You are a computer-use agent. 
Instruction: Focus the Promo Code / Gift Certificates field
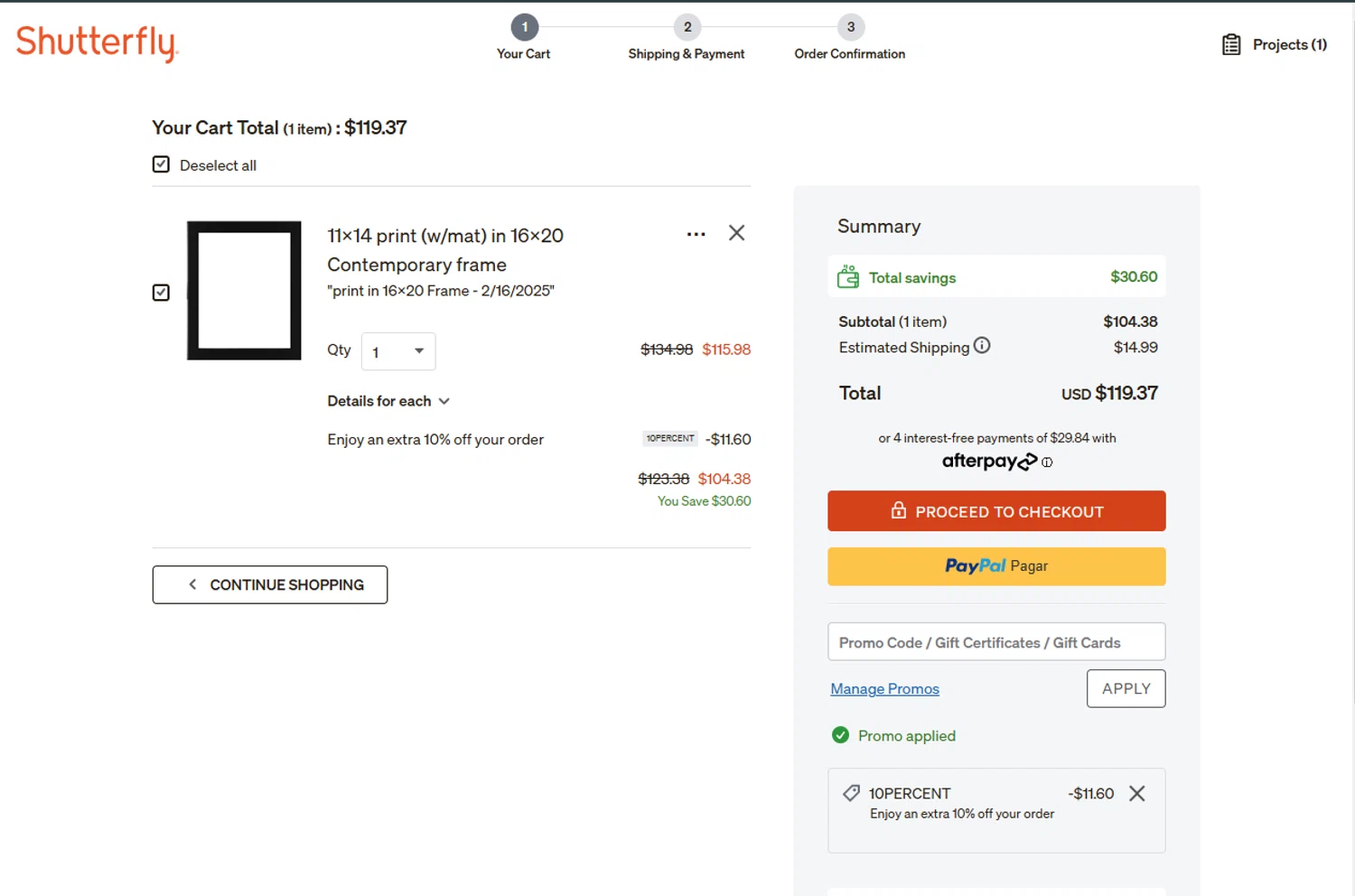click(996, 642)
